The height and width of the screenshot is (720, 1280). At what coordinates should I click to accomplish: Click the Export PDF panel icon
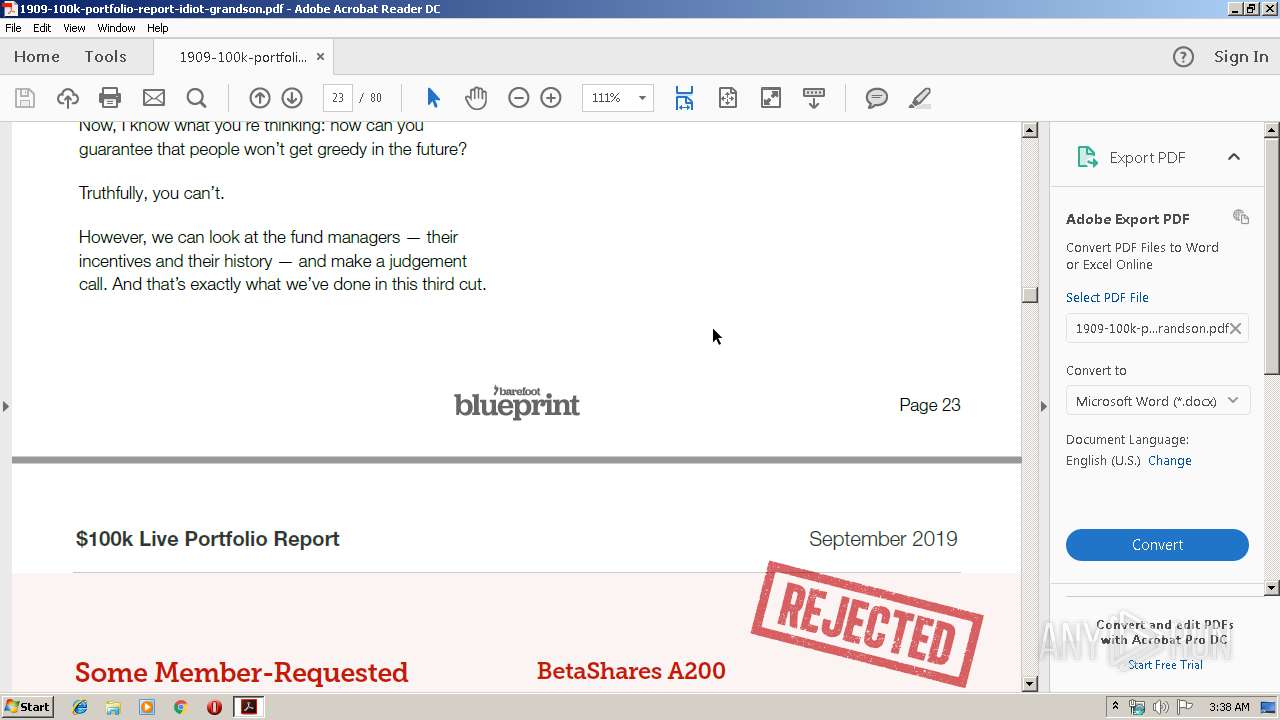(x=1087, y=157)
